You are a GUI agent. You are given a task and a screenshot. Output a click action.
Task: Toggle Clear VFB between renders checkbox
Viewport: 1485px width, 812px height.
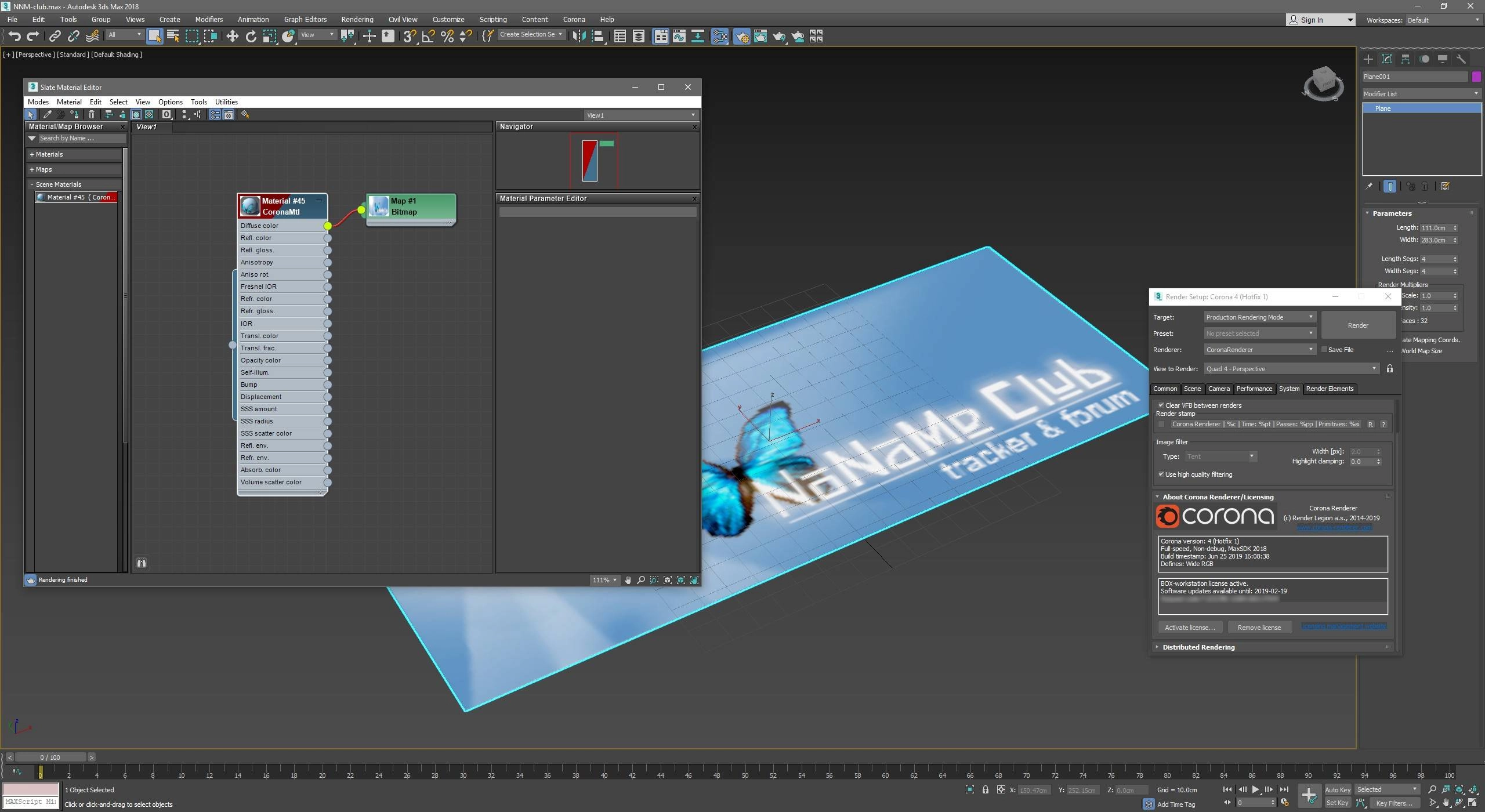coord(1161,405)
